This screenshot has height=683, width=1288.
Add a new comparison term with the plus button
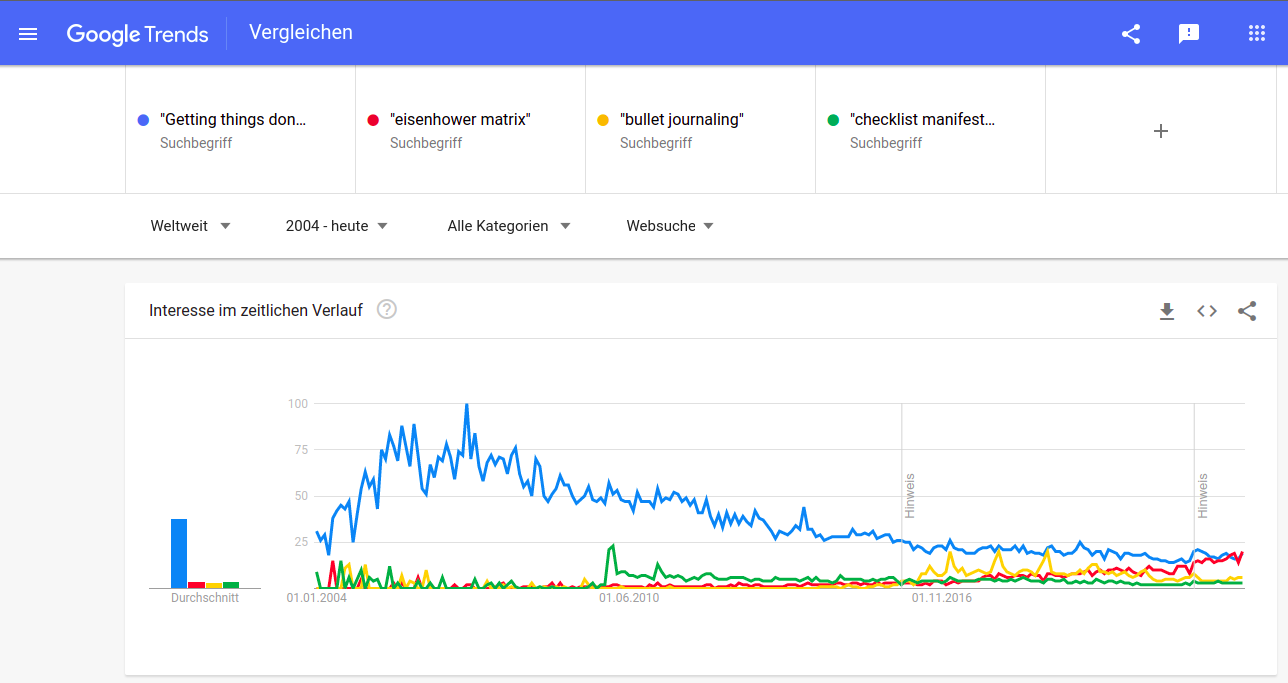(1160, 130)
